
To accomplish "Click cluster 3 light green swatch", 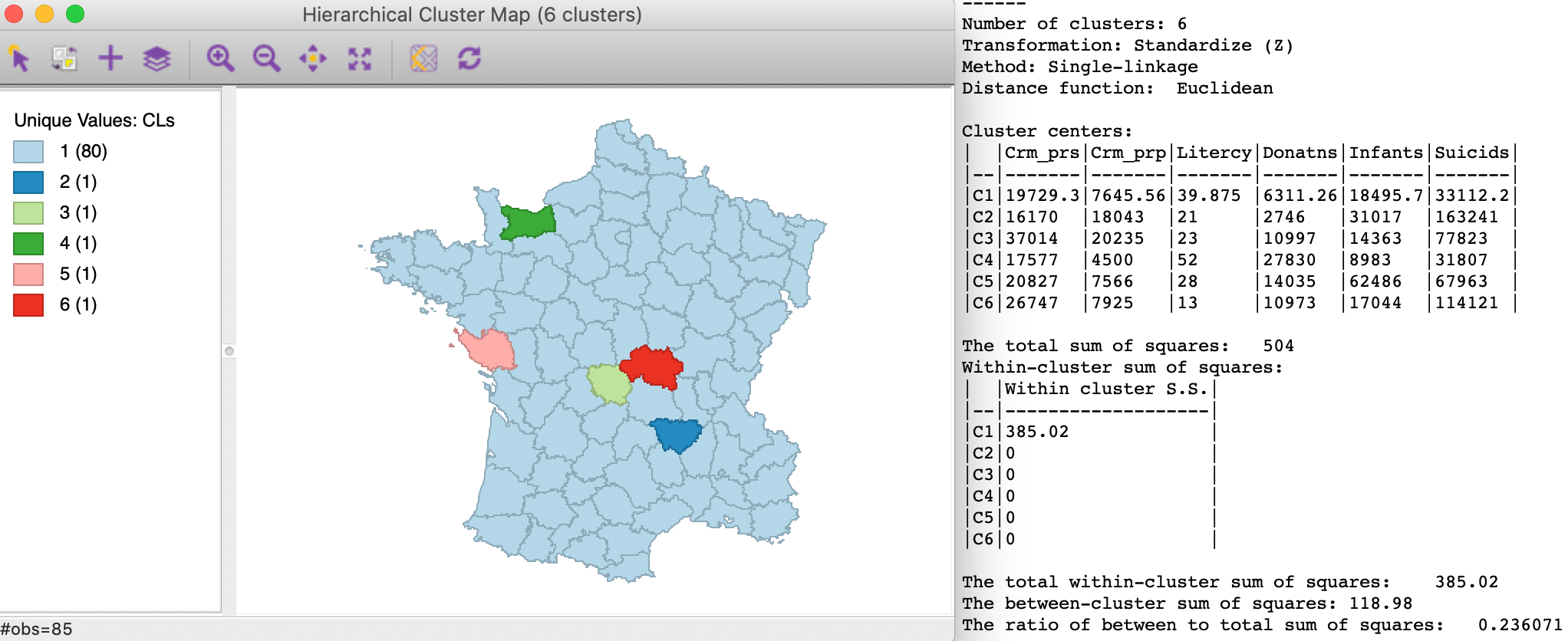I will 28,213.
